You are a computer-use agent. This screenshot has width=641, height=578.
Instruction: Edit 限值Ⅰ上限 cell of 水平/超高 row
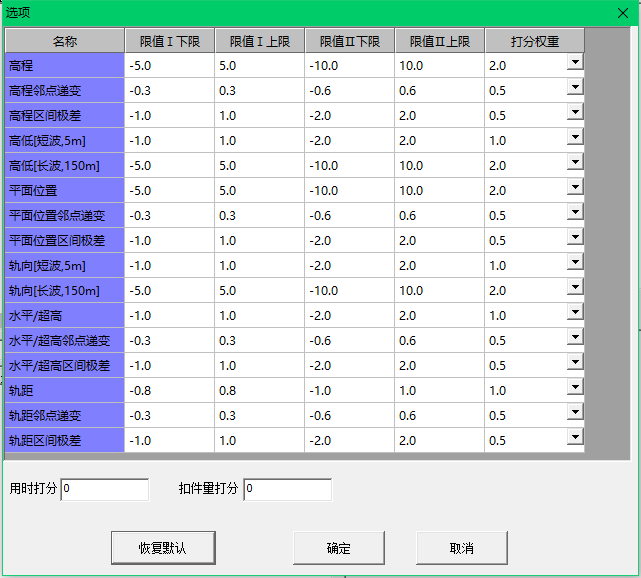[x=260, y=315]
